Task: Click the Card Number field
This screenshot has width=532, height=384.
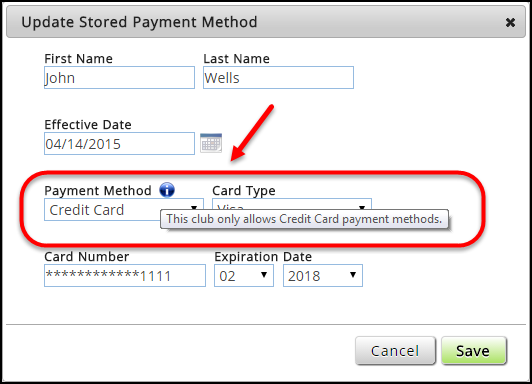Action: point(125,276)
